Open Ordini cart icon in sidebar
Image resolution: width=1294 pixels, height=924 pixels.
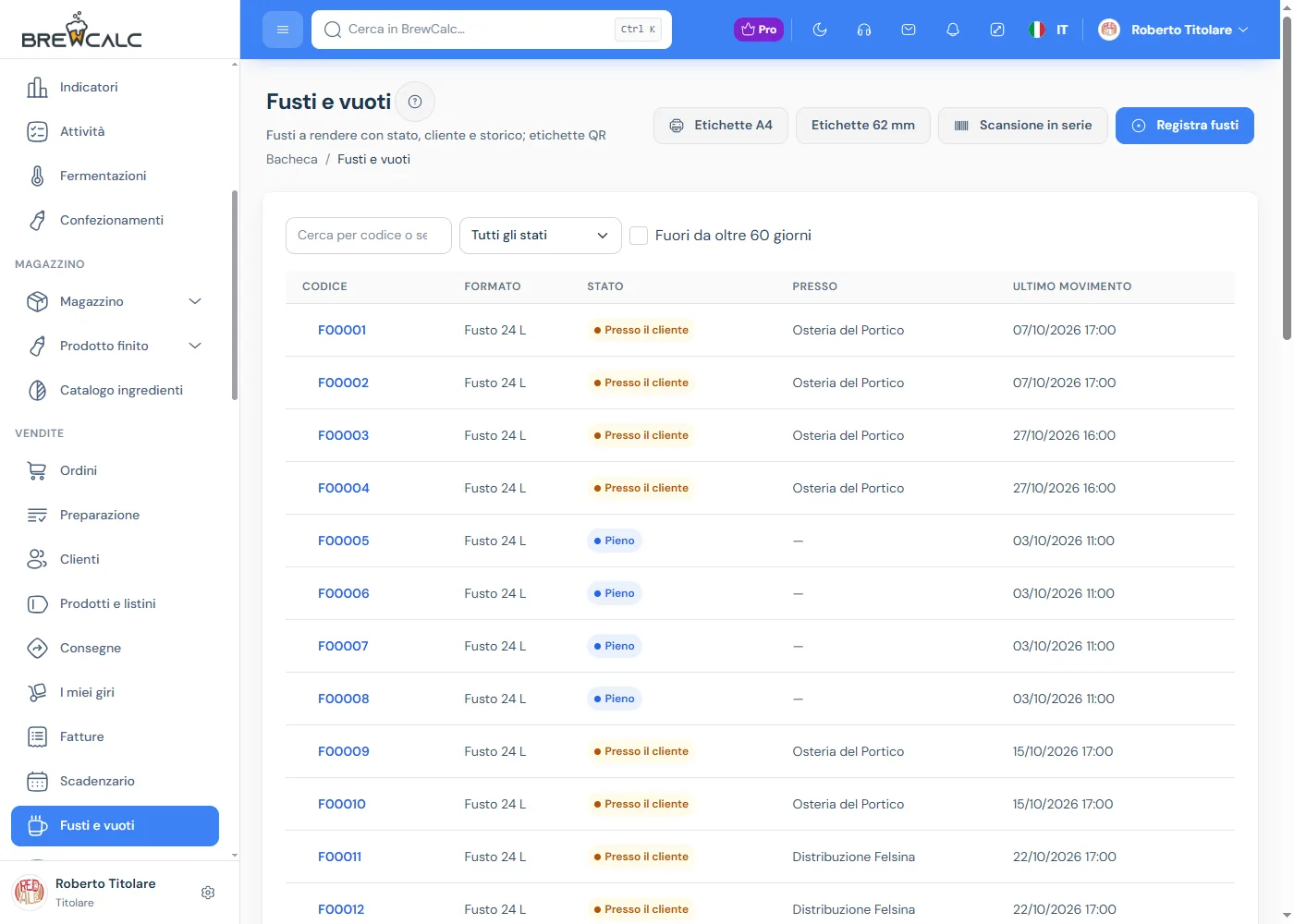click(x=37, y=470)
